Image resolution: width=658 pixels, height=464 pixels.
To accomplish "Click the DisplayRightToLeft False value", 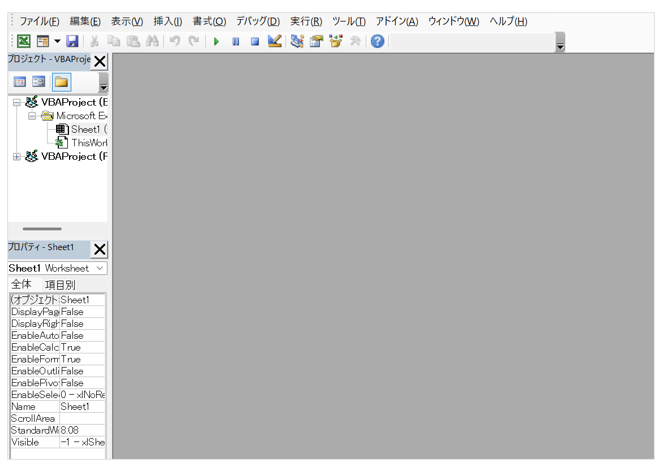I will pyautogui.click(x=82, y=323).
